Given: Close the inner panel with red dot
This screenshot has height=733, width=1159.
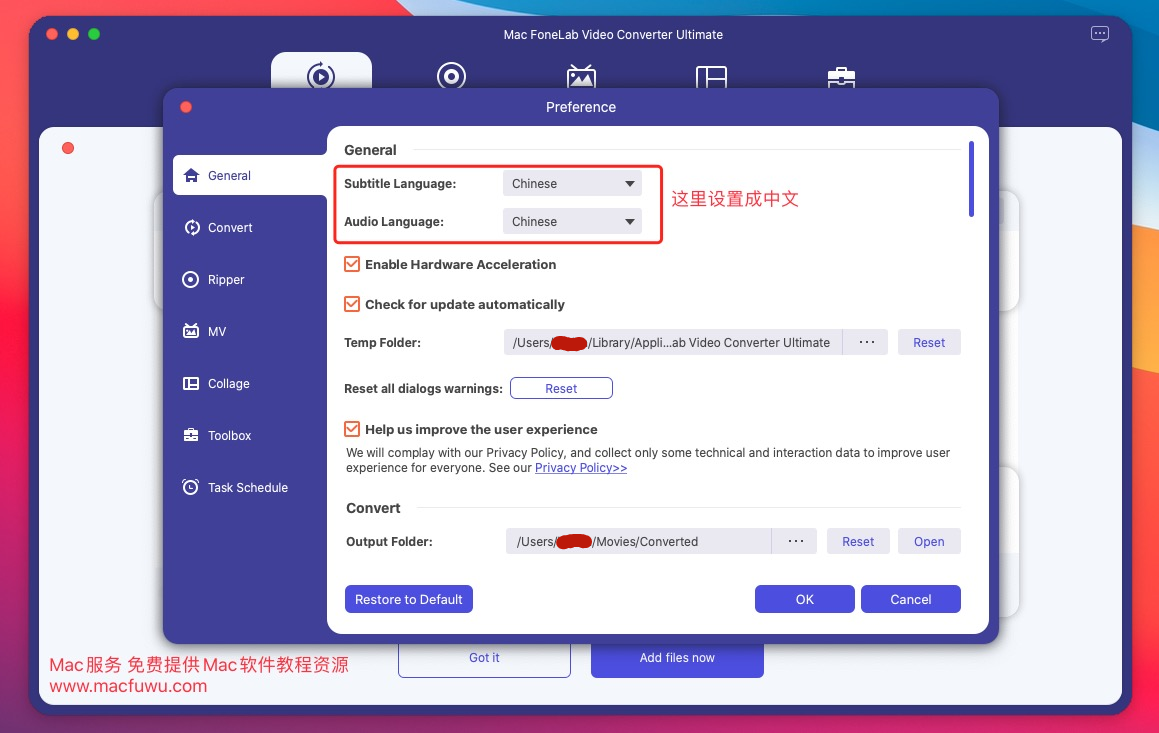Looking at the screenshot, I should 68,148.
